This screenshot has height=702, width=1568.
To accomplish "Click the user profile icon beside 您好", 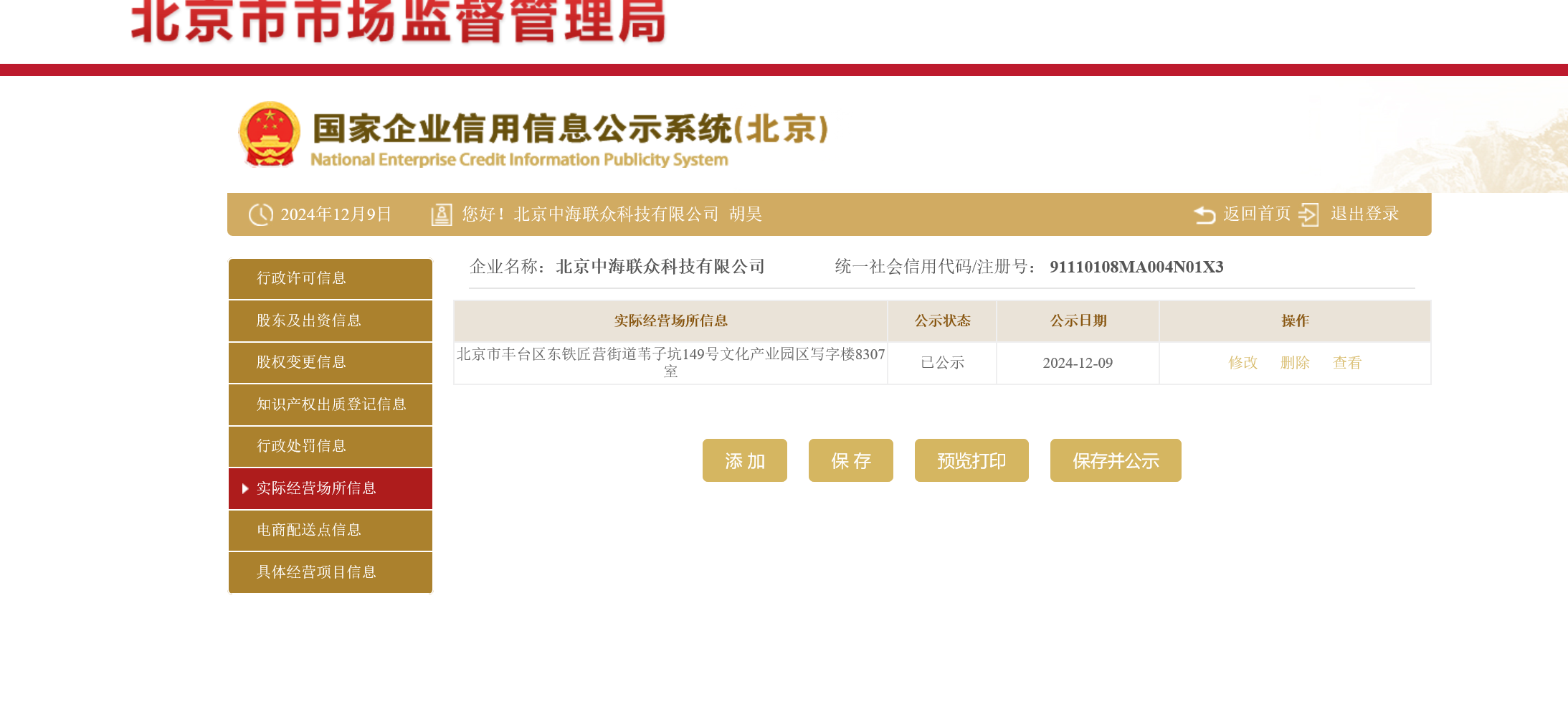I will click(441, 214).
